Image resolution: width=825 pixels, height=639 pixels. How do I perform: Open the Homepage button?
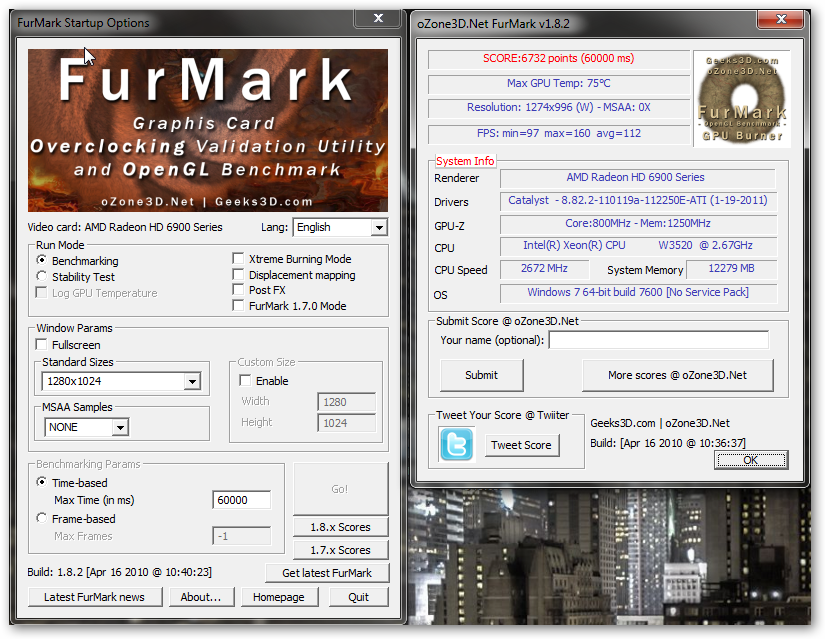[x=279, y=597]
